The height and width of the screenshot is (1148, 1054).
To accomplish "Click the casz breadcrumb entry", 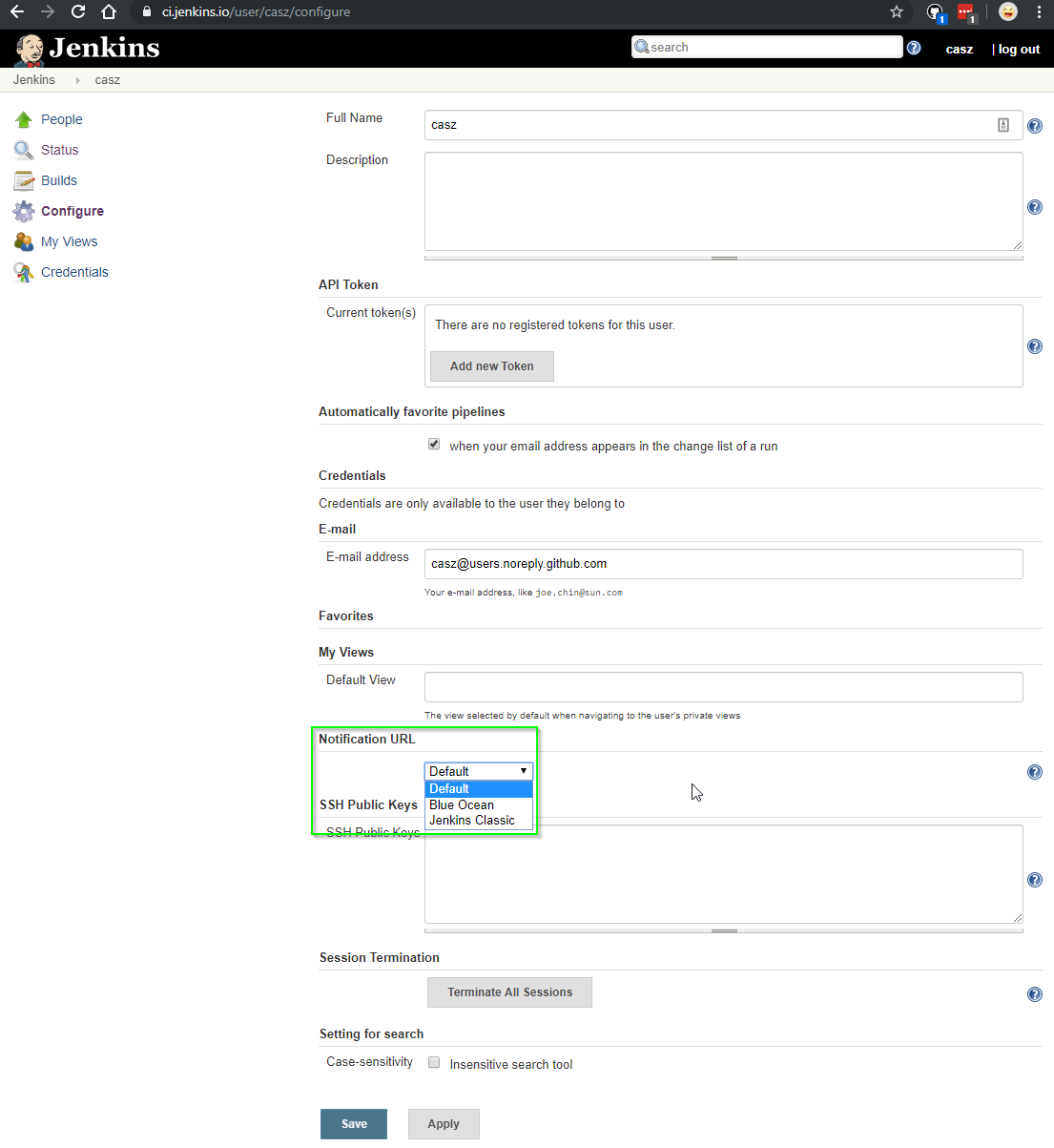I will tap(107, 79).
